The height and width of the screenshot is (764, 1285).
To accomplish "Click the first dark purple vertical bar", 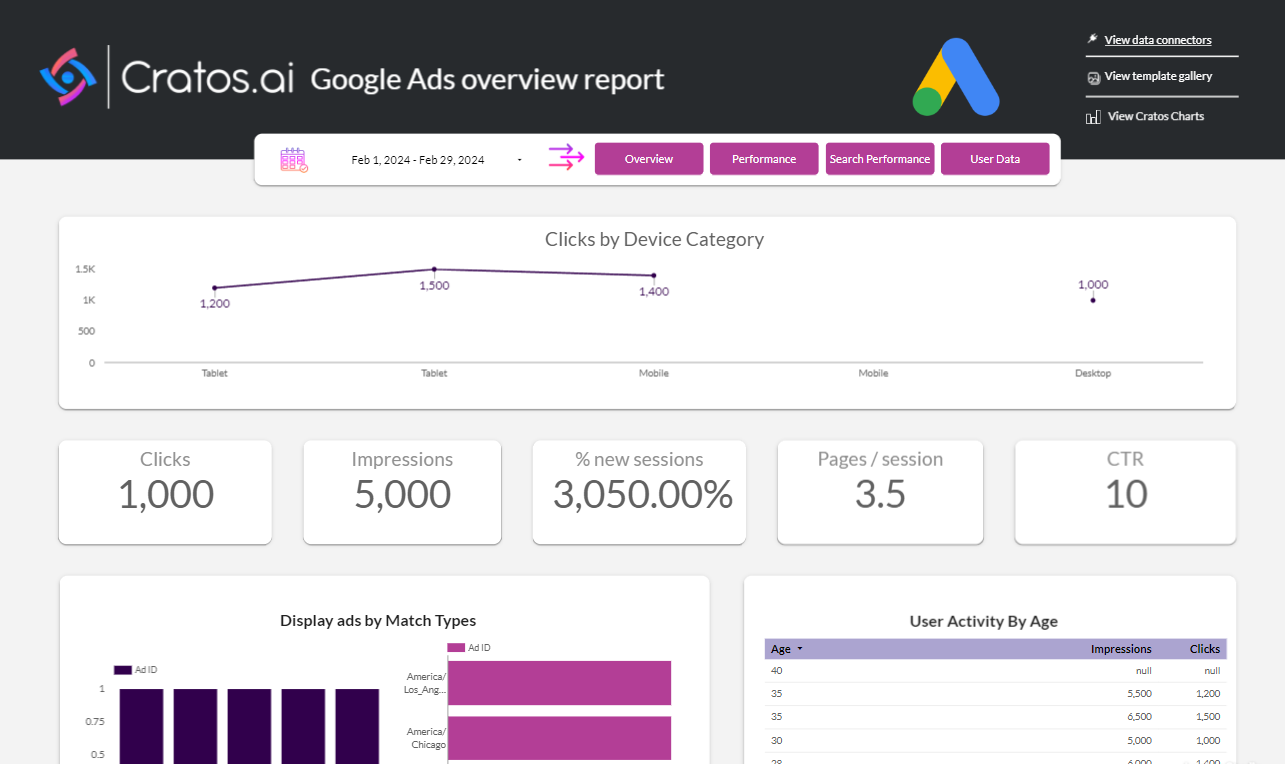I will pos(141,726).
